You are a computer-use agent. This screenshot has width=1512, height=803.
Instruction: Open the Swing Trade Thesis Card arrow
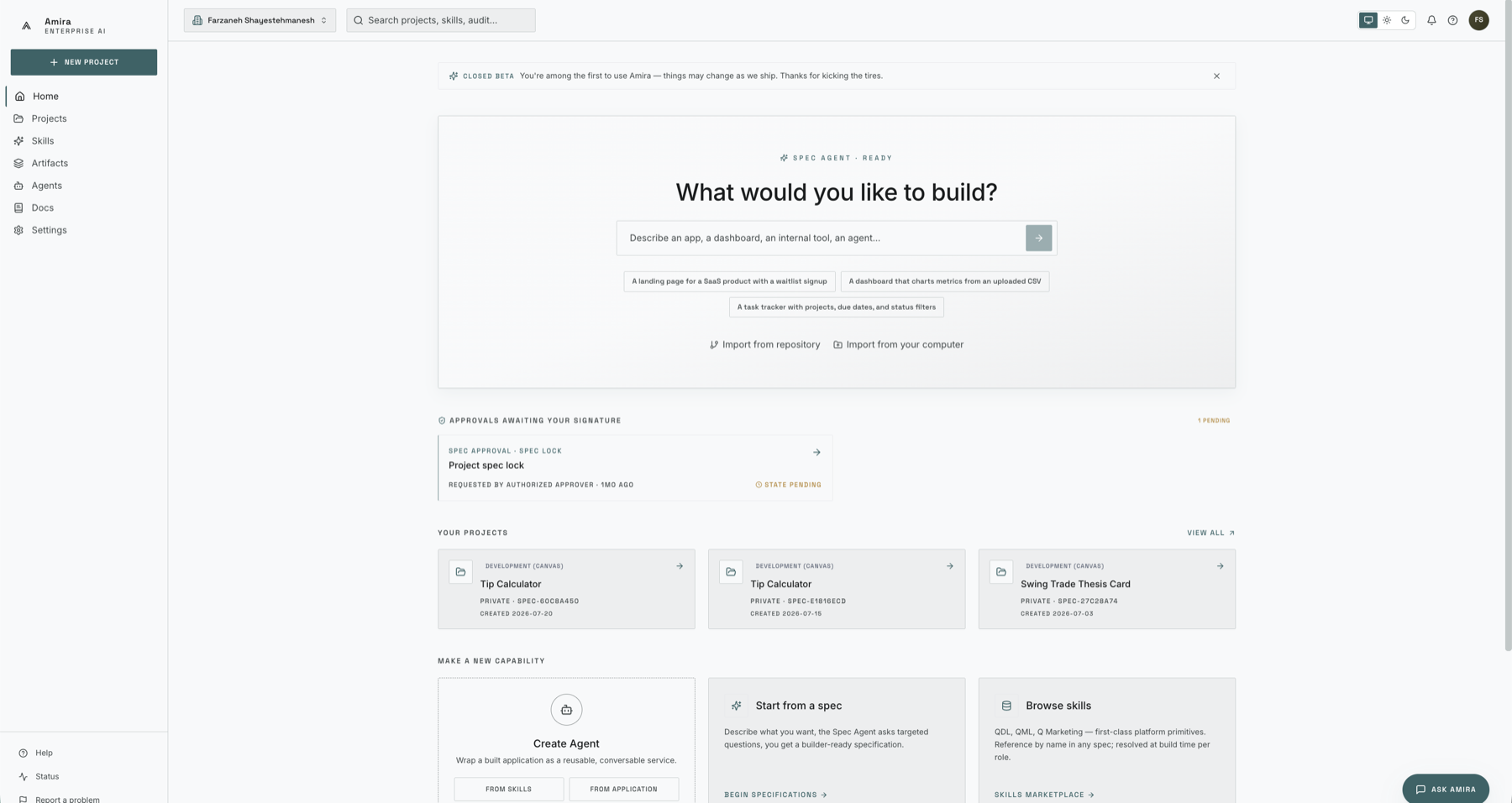[x=1221, y=566]
